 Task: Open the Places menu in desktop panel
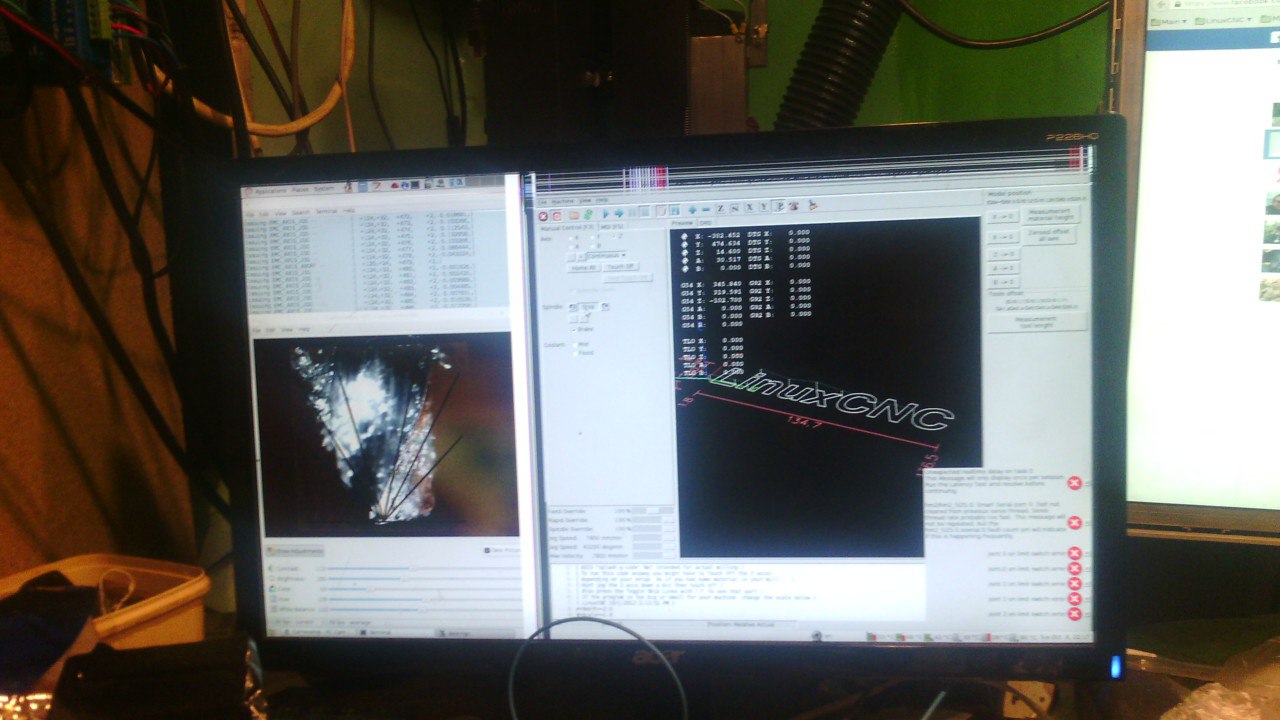click(x=300, y=190)
